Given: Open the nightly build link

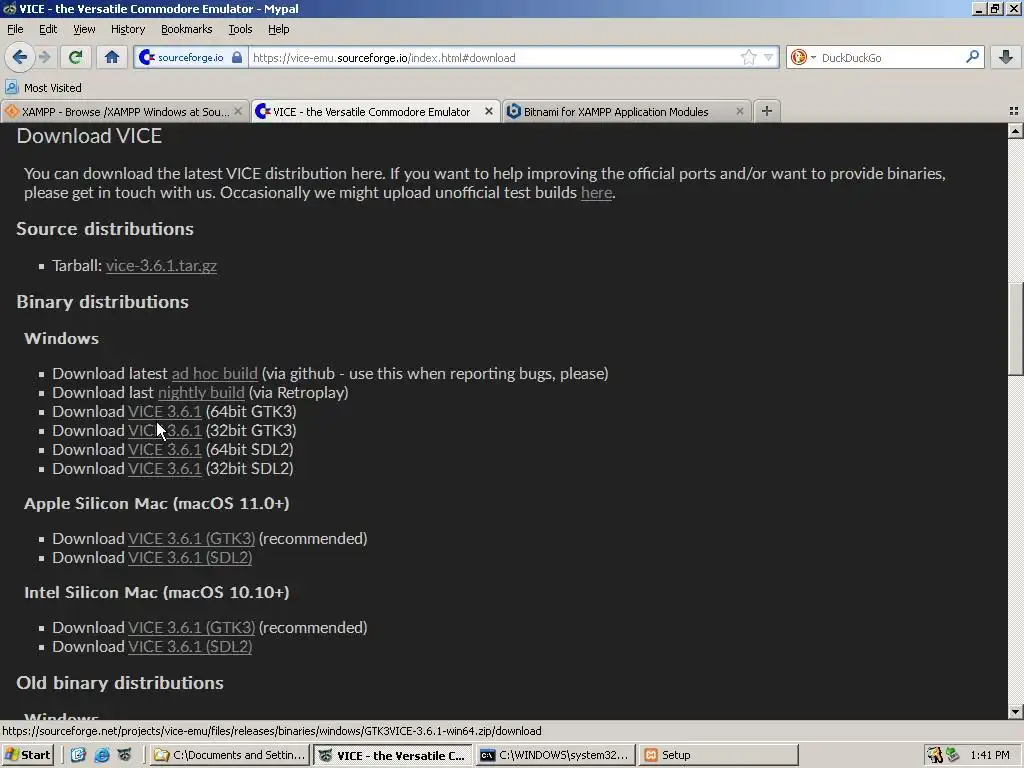Looking at the screenshot, I should tap(201, 392).
